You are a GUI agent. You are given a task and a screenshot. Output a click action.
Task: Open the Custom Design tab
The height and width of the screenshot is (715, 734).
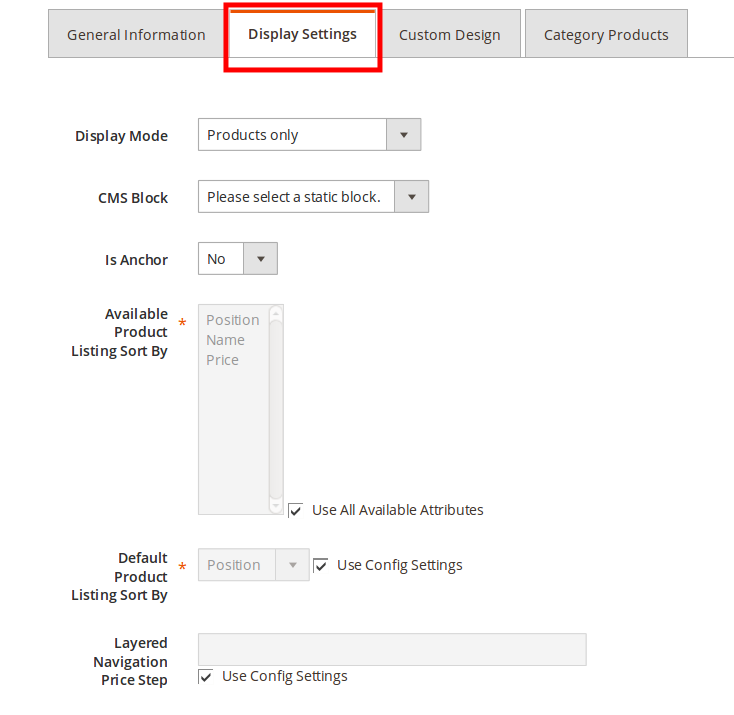click(x=449, y=35)
